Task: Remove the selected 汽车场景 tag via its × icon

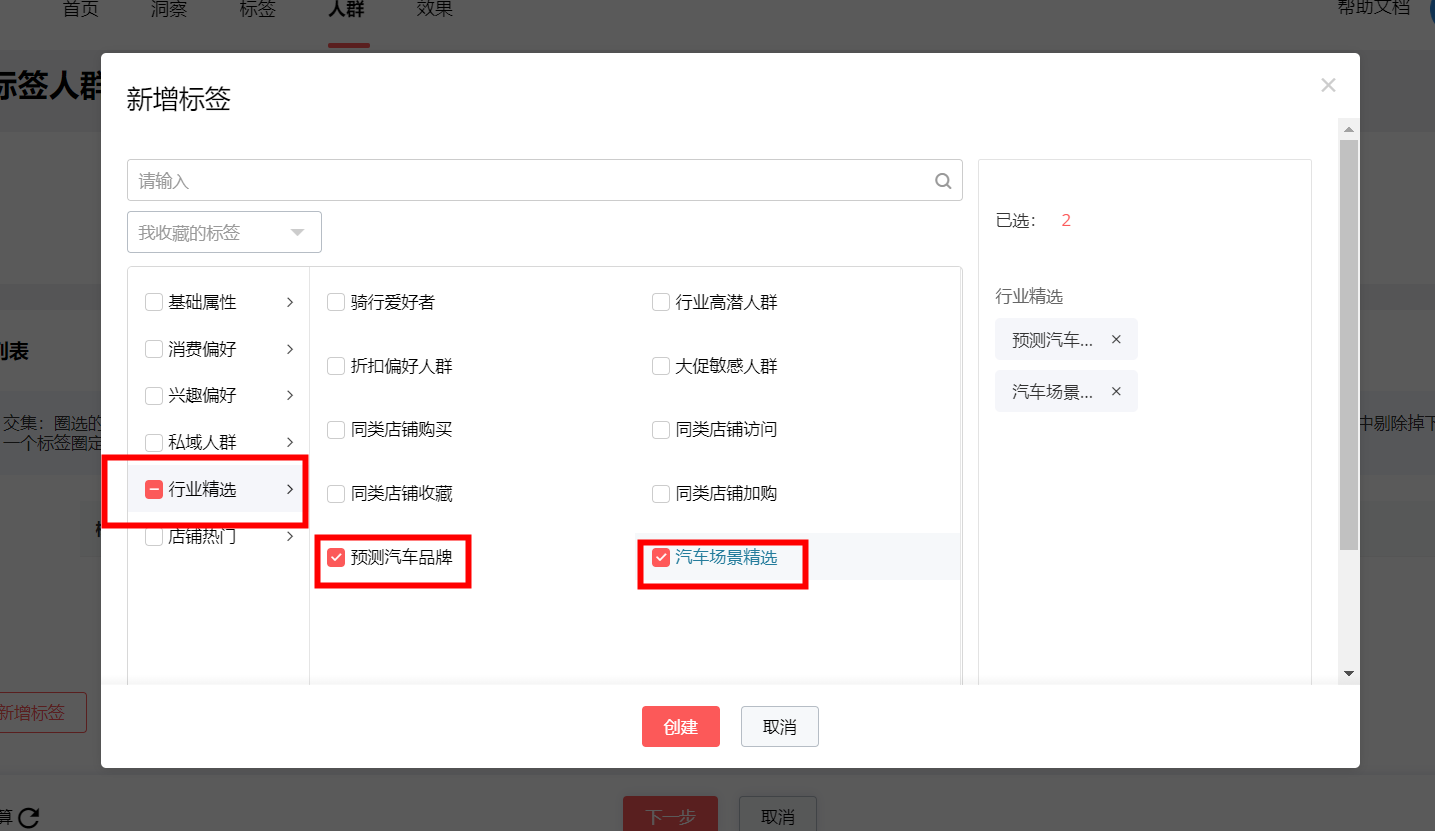Action: (1116, 391)
